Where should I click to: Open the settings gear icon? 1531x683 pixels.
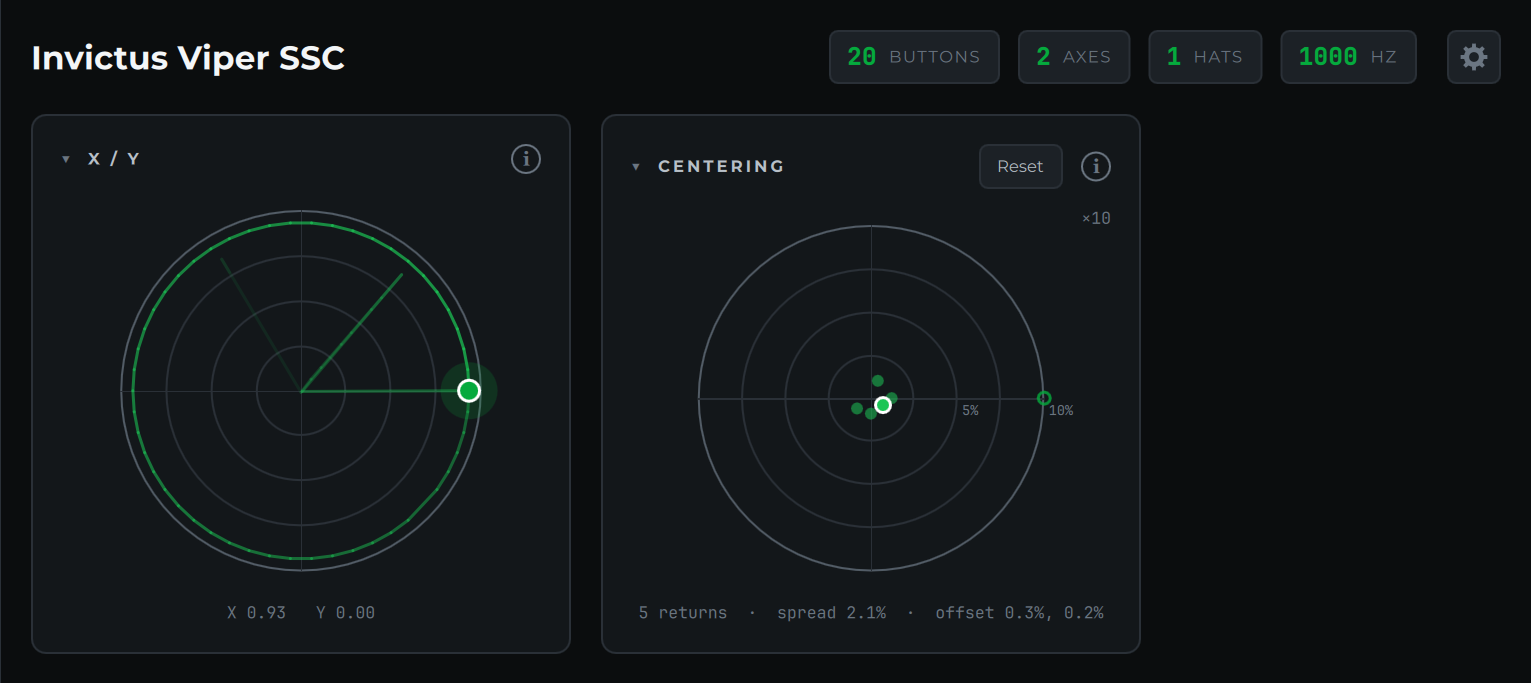pyautogui.click(x=1473, y=57)
